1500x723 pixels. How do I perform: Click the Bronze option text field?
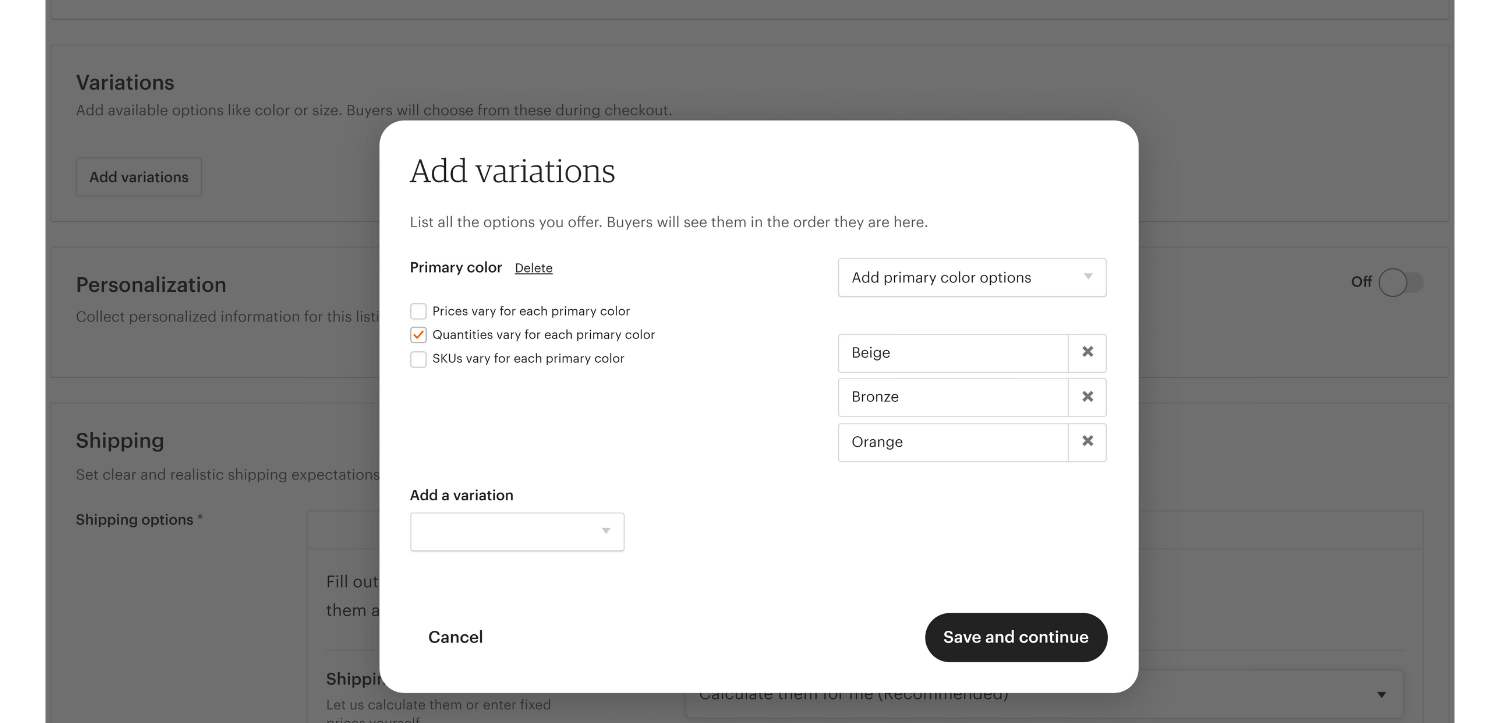pyautogui.click(x=953, y=397)
